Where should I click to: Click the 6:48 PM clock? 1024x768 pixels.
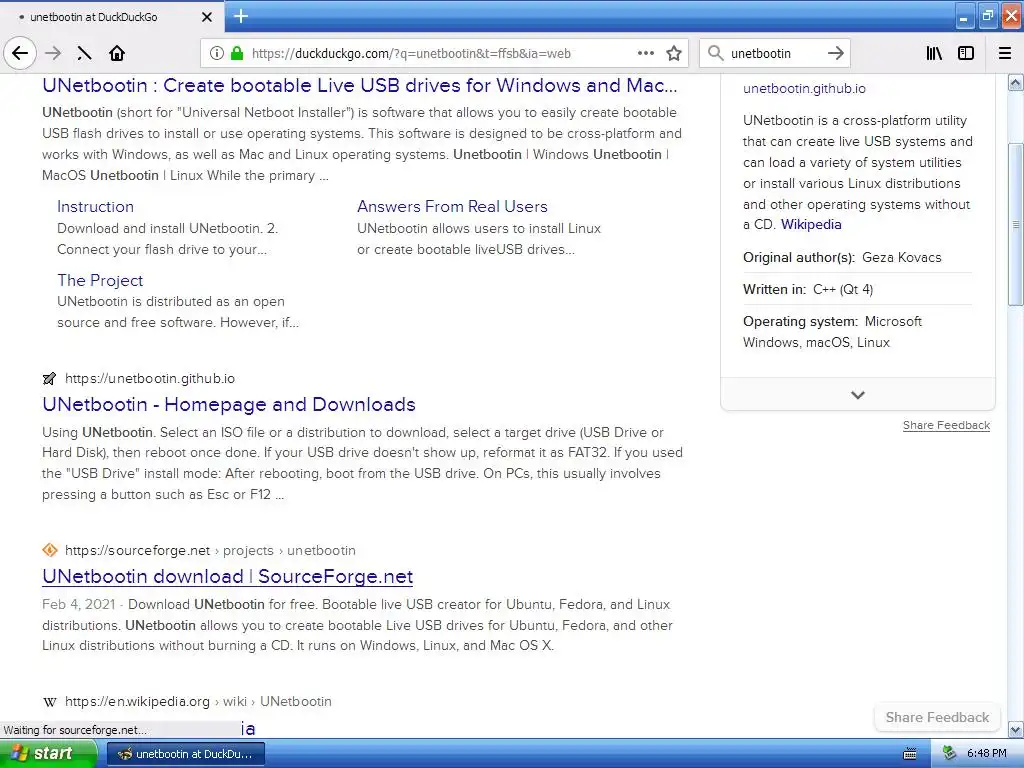pos(987,754)
